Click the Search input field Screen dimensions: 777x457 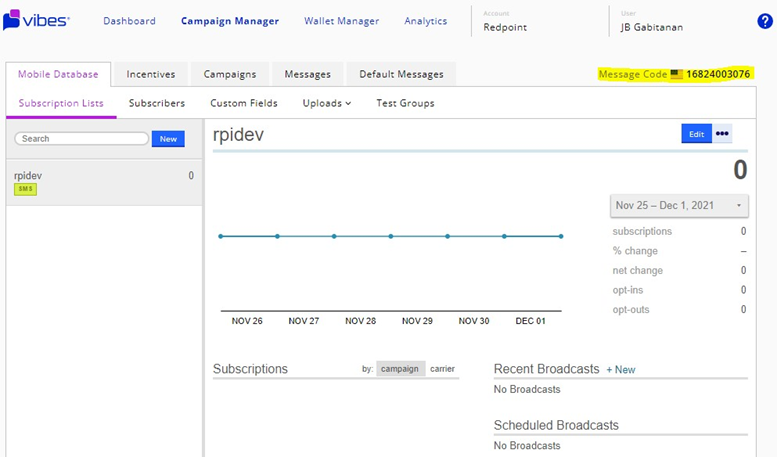[x=82, y=139]
